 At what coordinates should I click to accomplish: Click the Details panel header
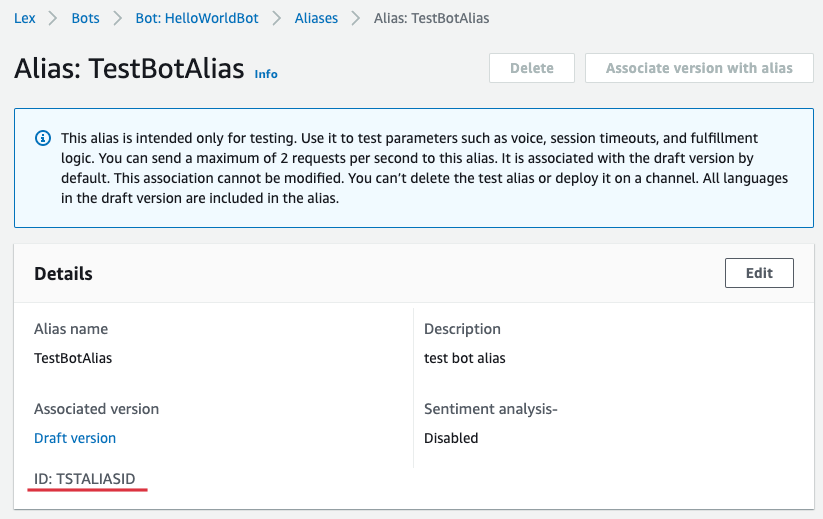pos(64,273)
